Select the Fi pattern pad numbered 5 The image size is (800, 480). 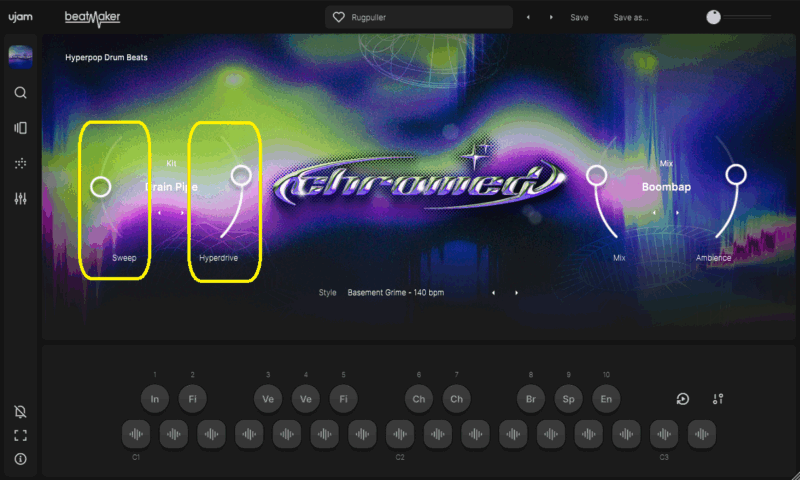[x=343, y=399]
